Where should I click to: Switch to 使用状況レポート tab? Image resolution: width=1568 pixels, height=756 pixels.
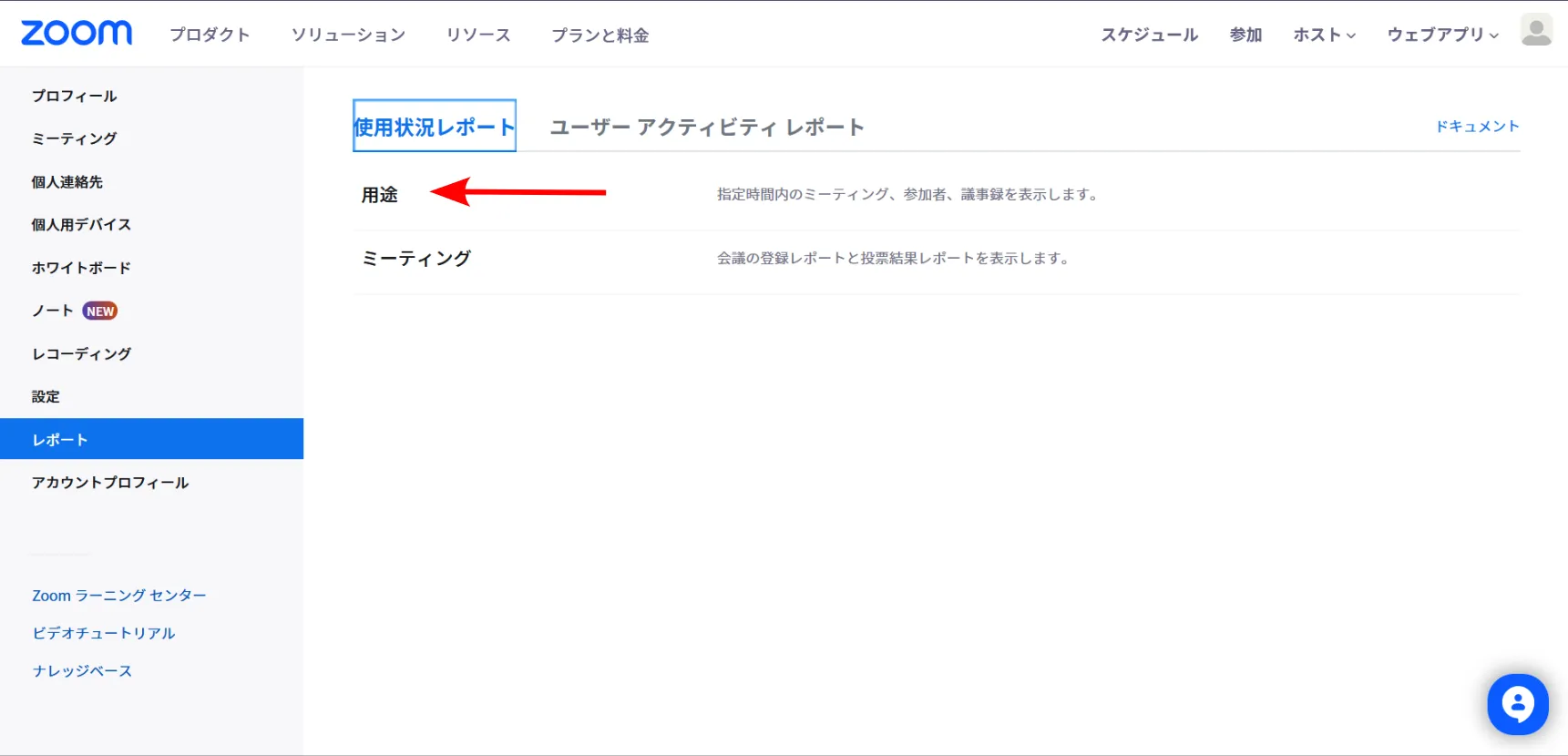click(434, 127)
